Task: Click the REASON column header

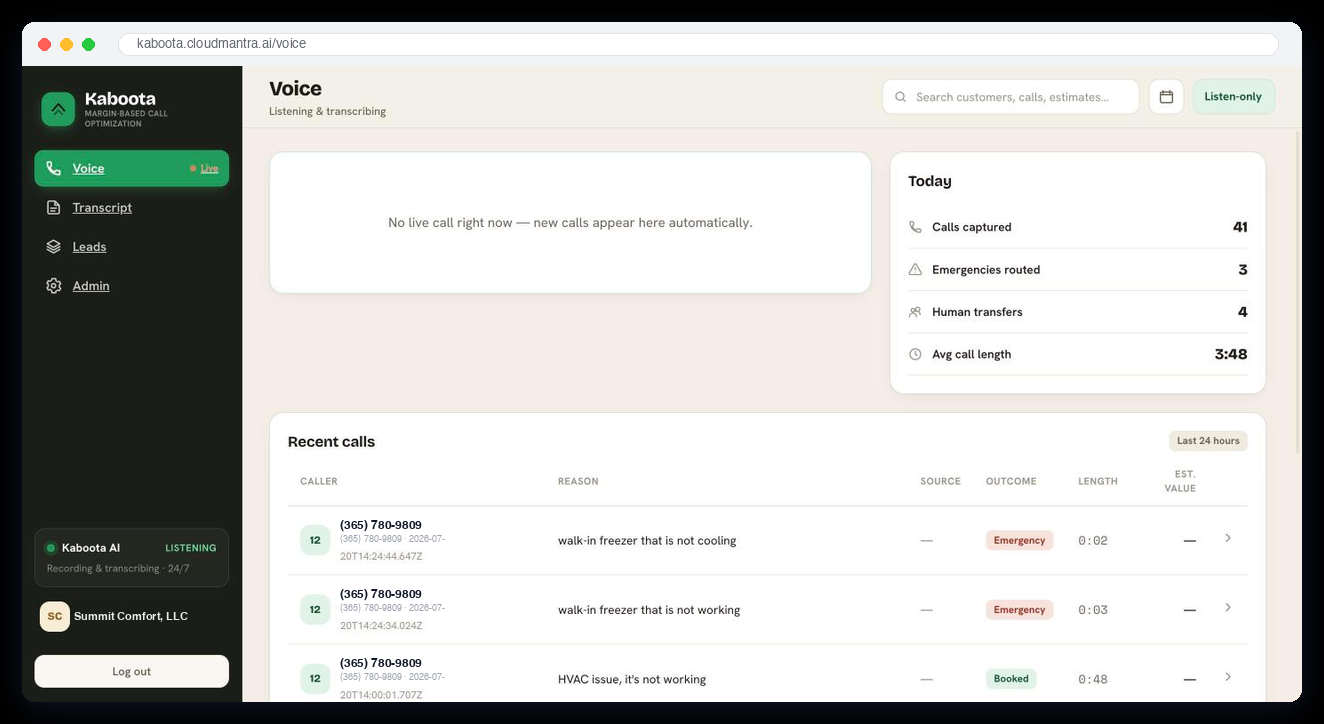Action: (x=578, y=481)
